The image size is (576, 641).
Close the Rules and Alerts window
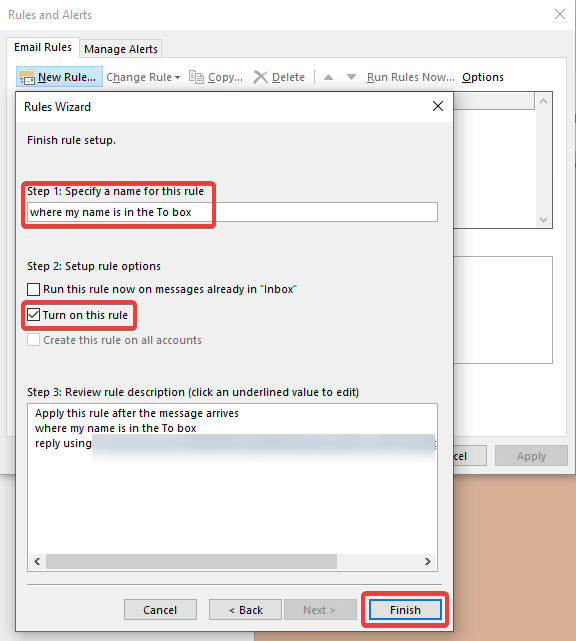pyautogui.click(x=560, y=14)
